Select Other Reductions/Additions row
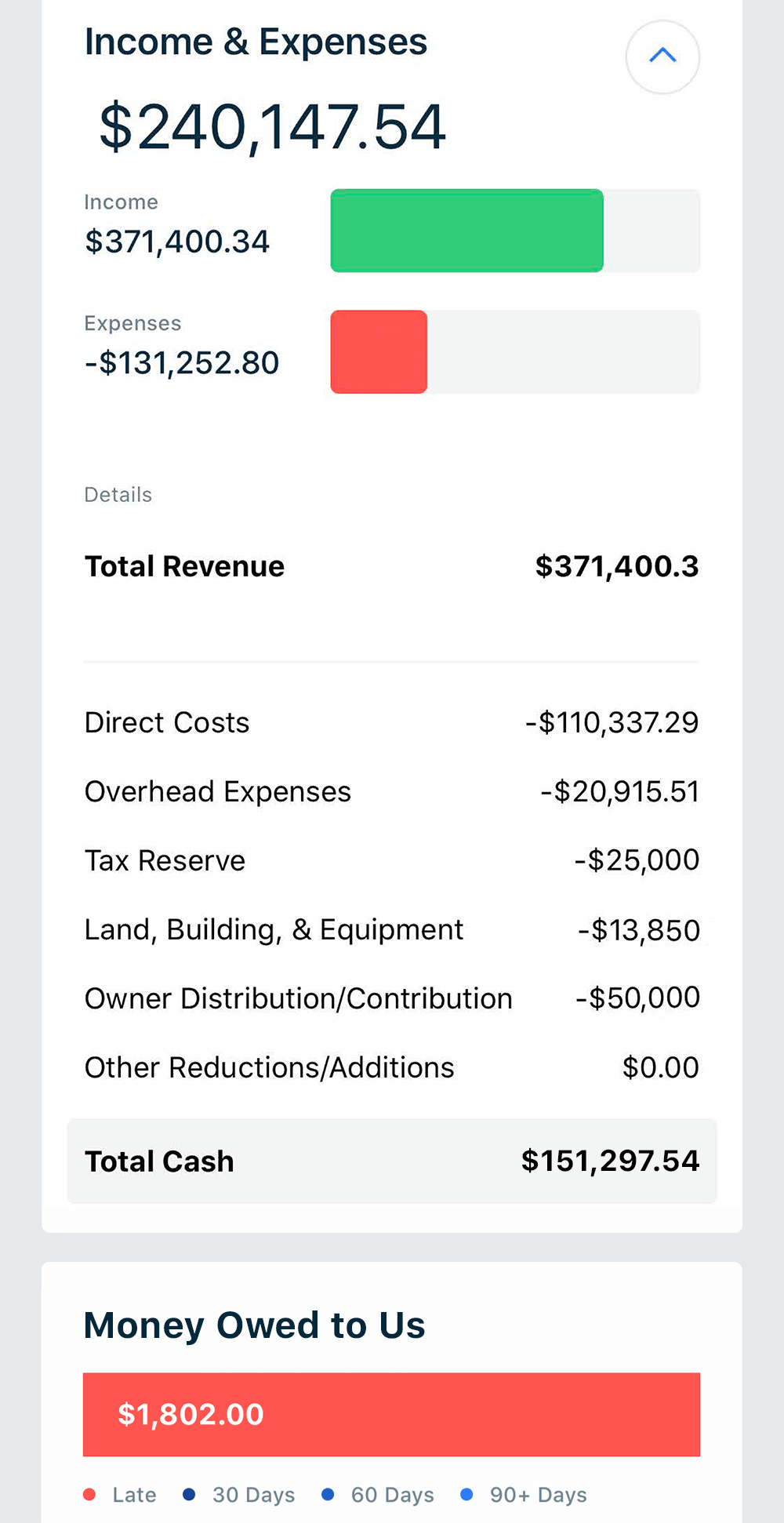Screen dimensions: 784x1523 pos(391,1067)
